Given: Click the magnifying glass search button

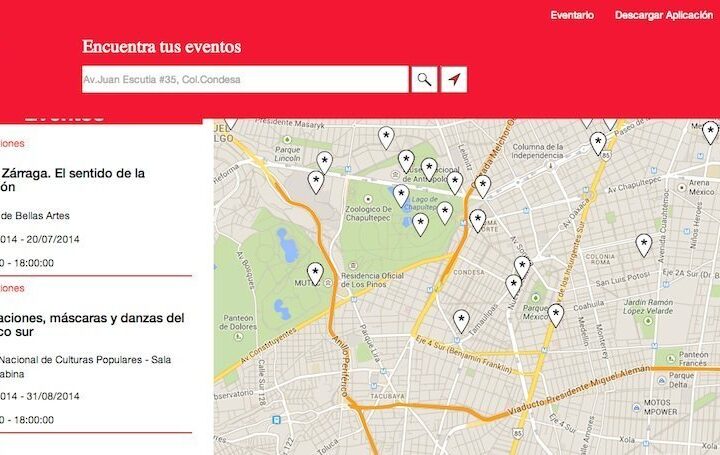Looking at the screenshot, I should pyautogui.click(x=424, y=79).
